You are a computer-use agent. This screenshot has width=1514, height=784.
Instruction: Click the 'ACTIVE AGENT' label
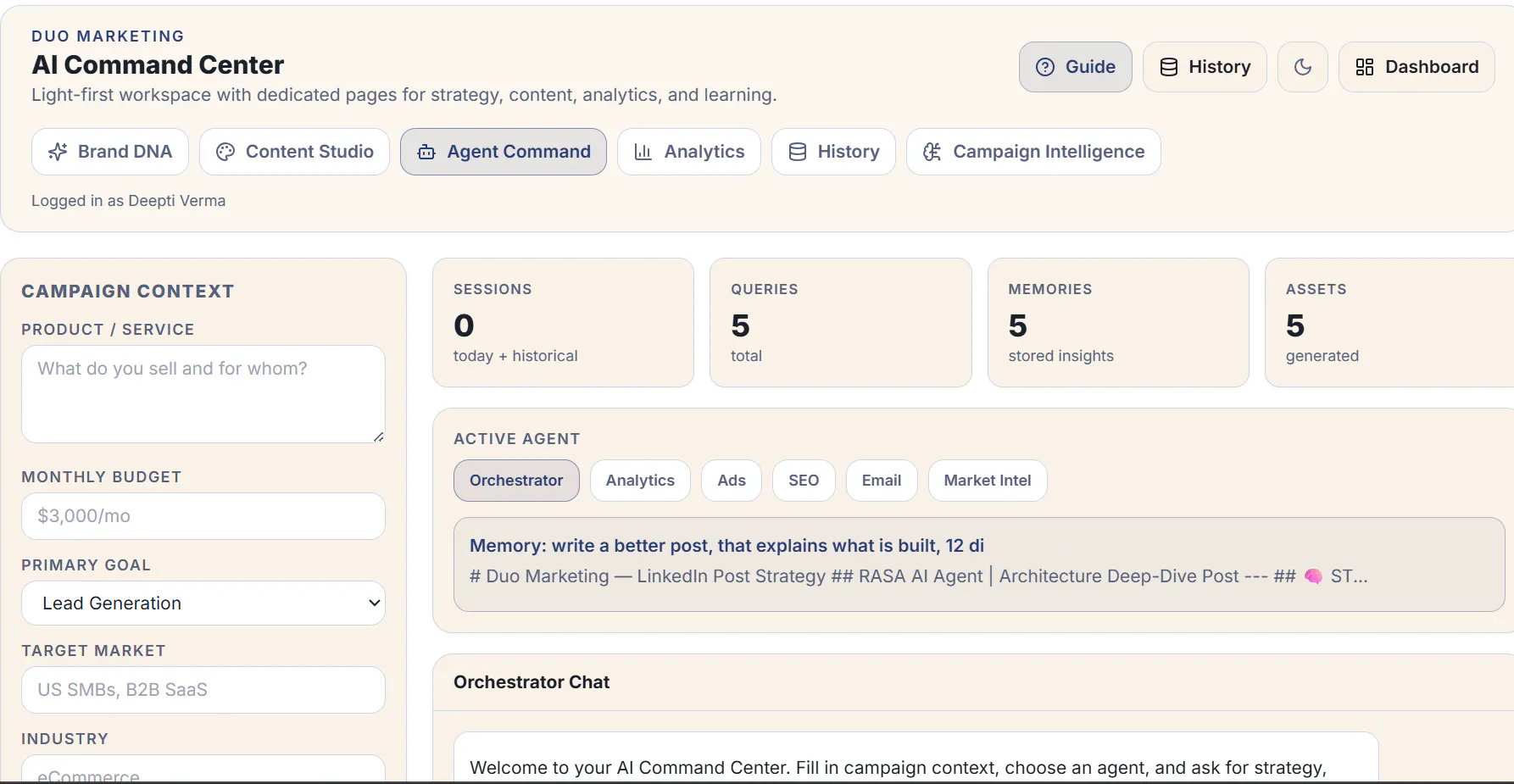coord(517,439)
